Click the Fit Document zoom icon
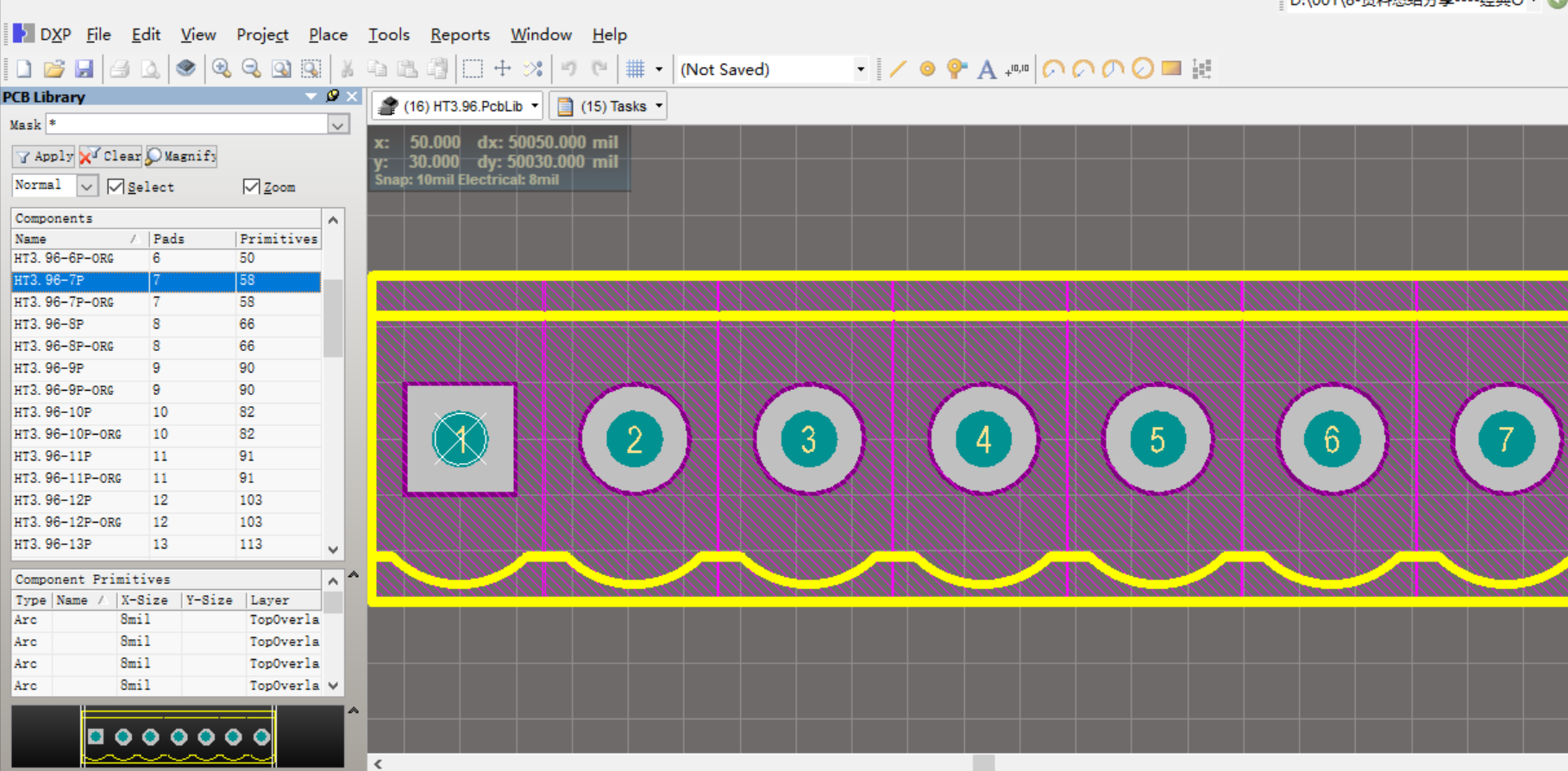 pos(281,69)
